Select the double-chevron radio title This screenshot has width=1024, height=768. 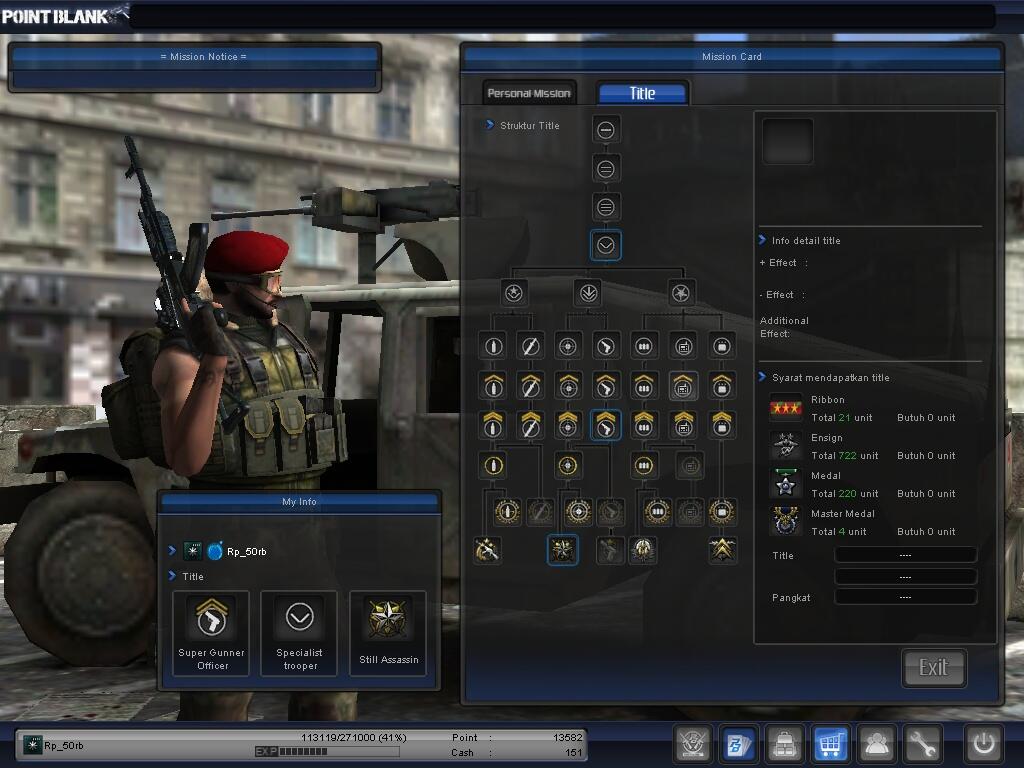[683, 425]
